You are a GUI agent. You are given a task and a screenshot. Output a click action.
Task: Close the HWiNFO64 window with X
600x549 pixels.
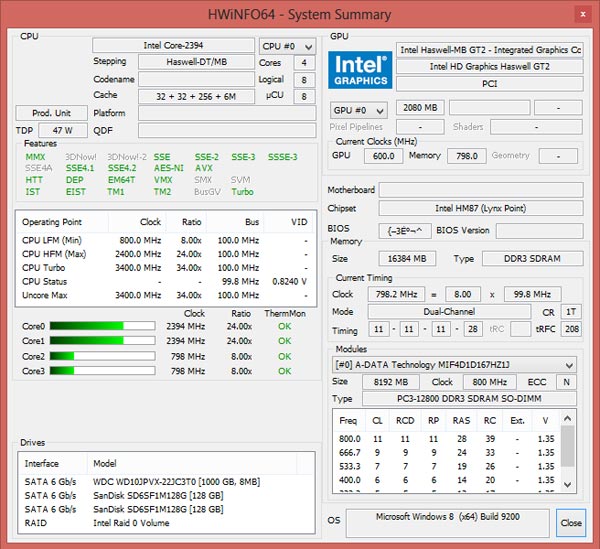click(x=583, y=15)
